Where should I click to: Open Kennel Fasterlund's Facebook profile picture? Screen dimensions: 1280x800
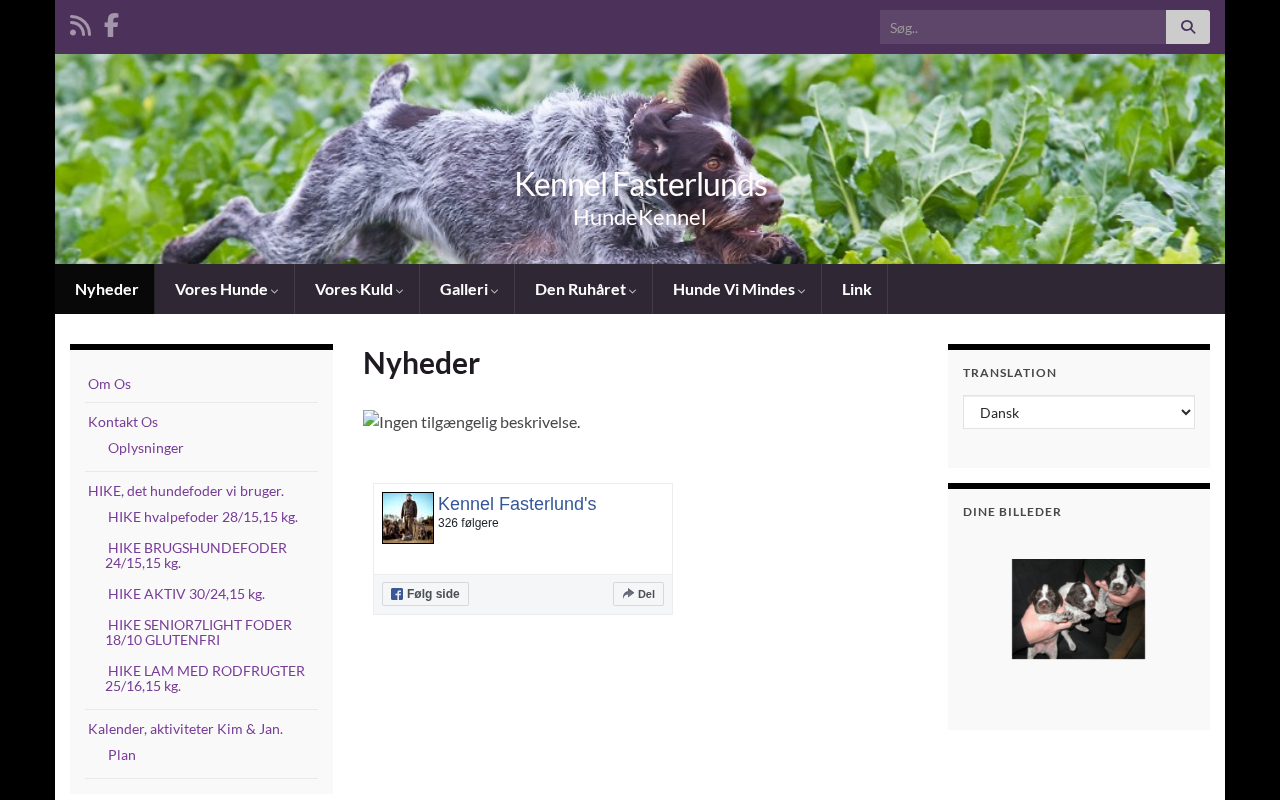point(408,518)
